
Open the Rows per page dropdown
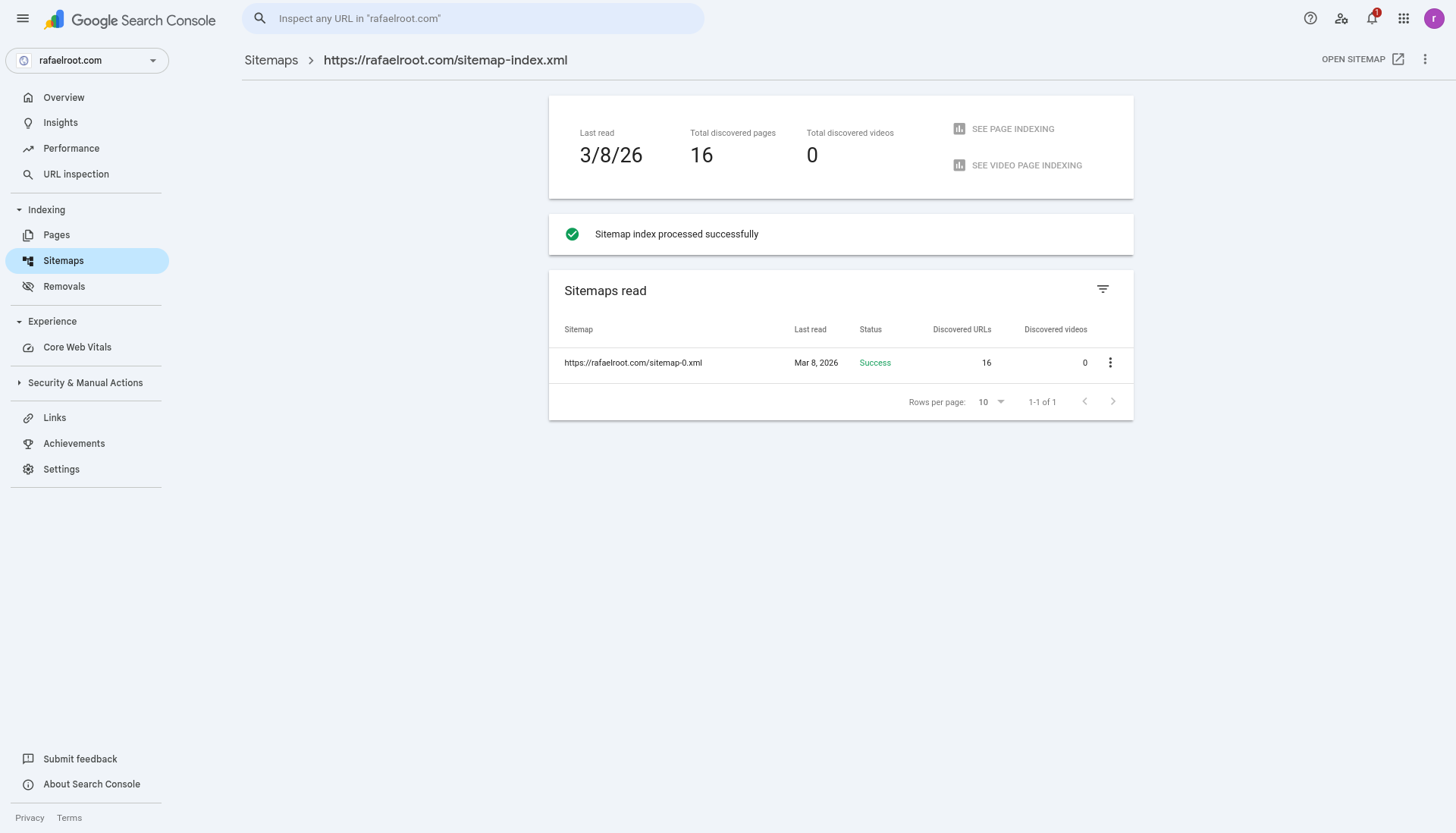pos(991,402)
